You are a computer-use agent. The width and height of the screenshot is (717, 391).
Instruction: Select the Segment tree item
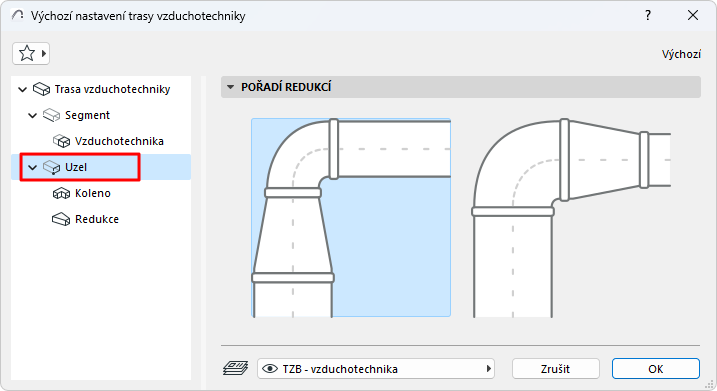pos(87,115)
